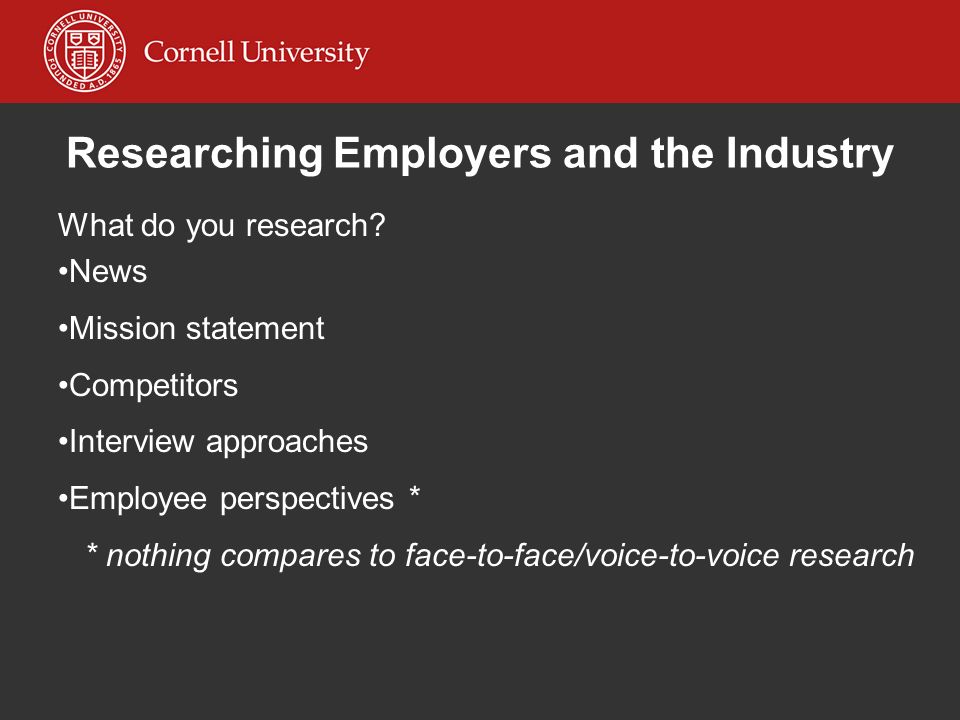Viewport: 960px width, 720px height.
Task: Click the italic footnote about face-to-face research
Action: tap(500, 556)
